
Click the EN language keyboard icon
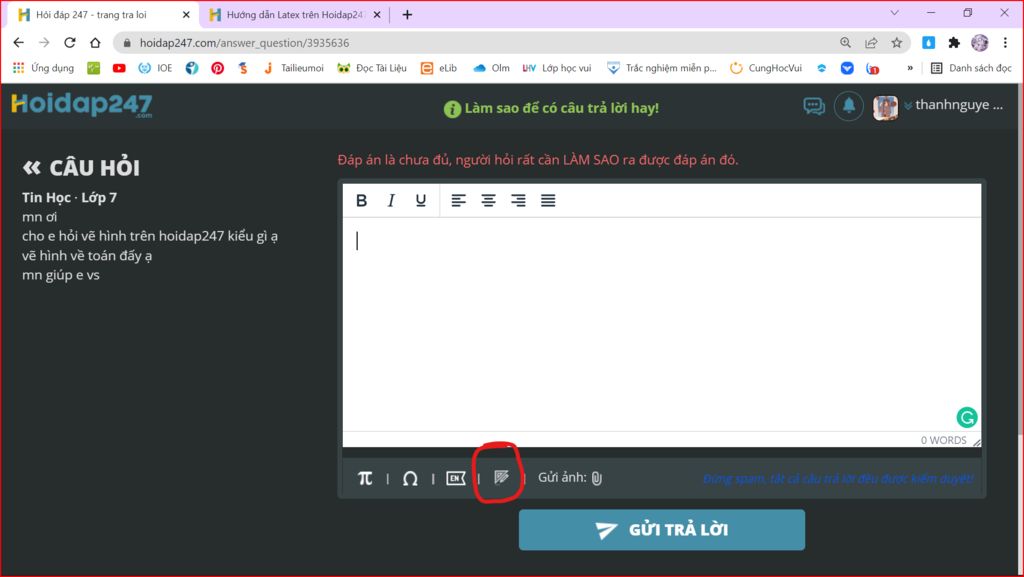[x=455, y=478]
